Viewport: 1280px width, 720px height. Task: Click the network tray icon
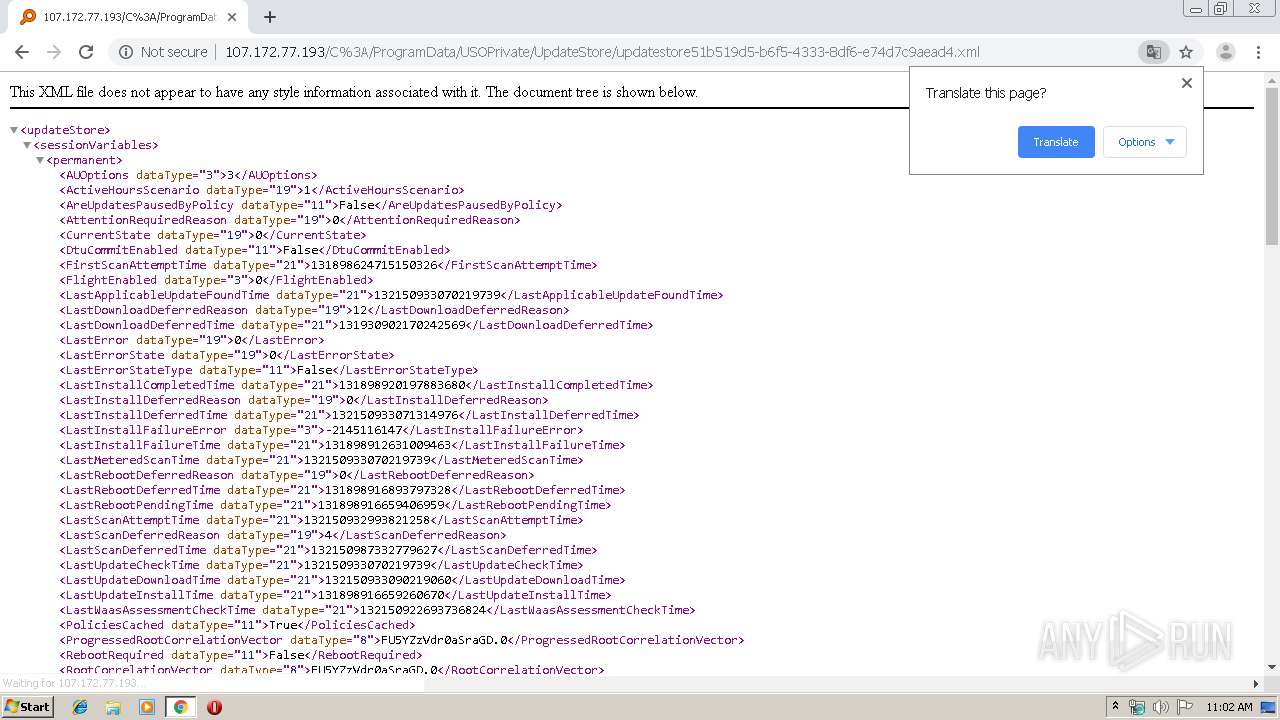point(1137,707)
